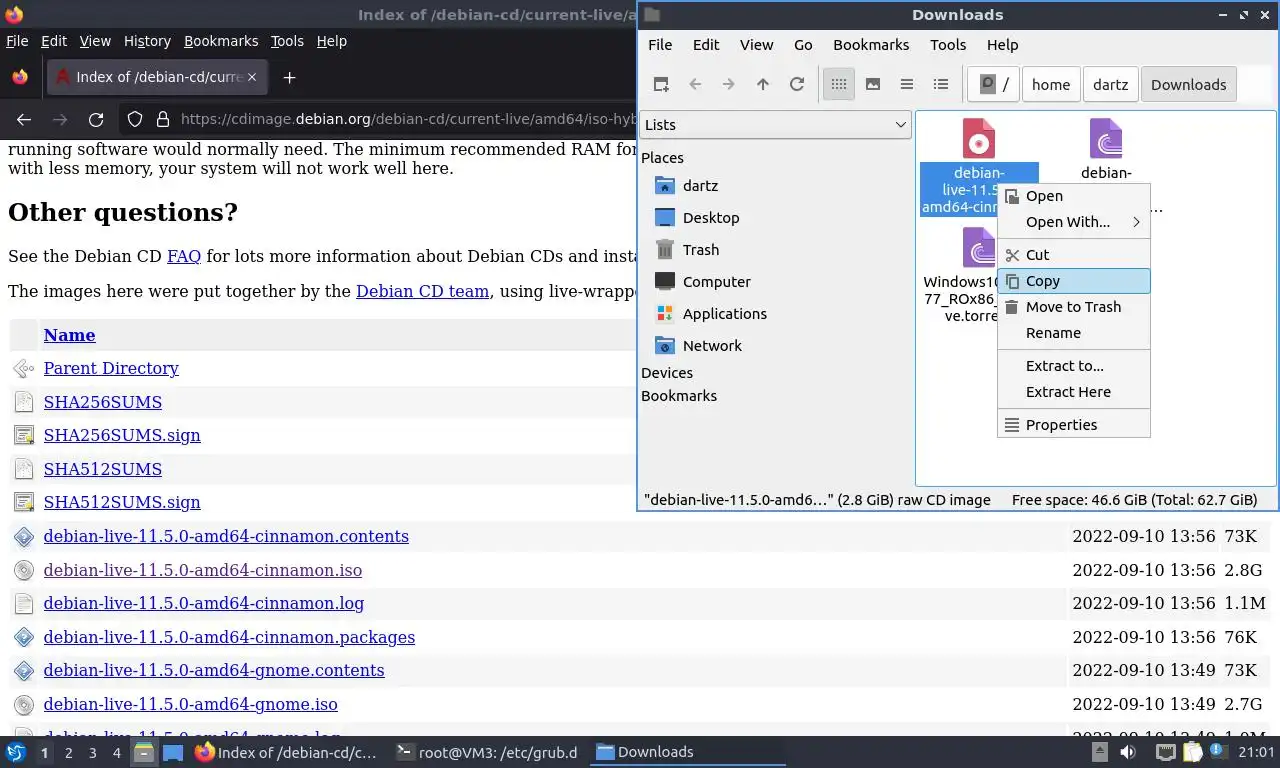Open SHA256SUMS link
Viewport: 1280px width, 768px height.
coord(103,402)
